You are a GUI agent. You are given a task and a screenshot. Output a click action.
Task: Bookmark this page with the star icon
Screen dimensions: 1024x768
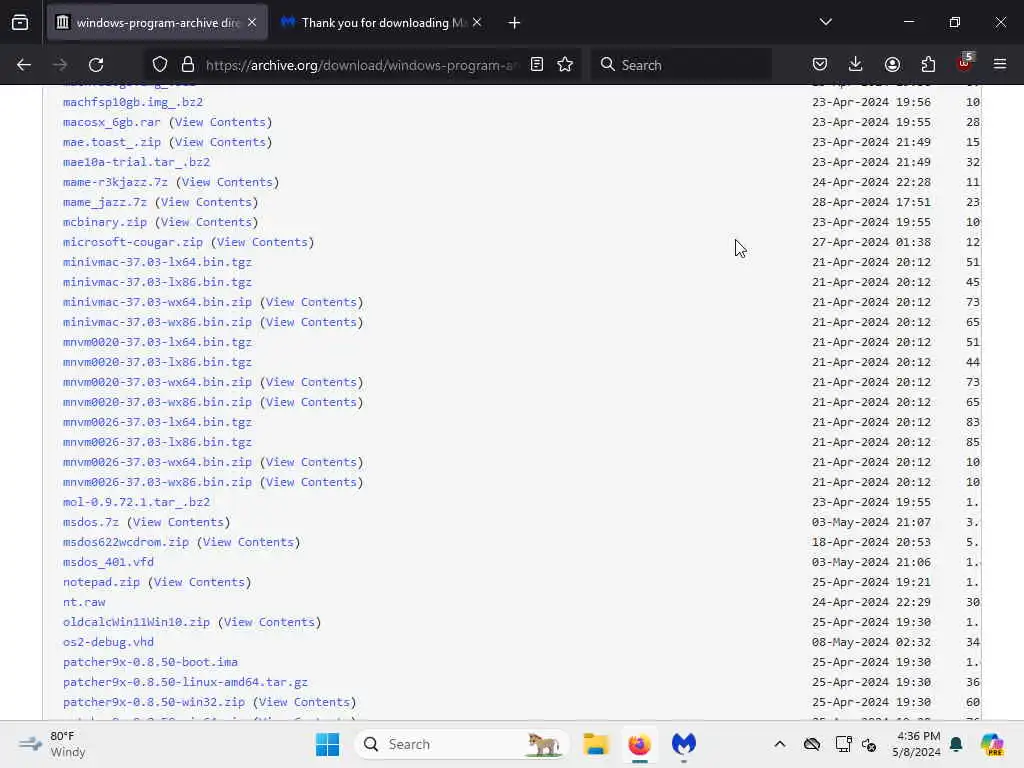click(566, 65)
